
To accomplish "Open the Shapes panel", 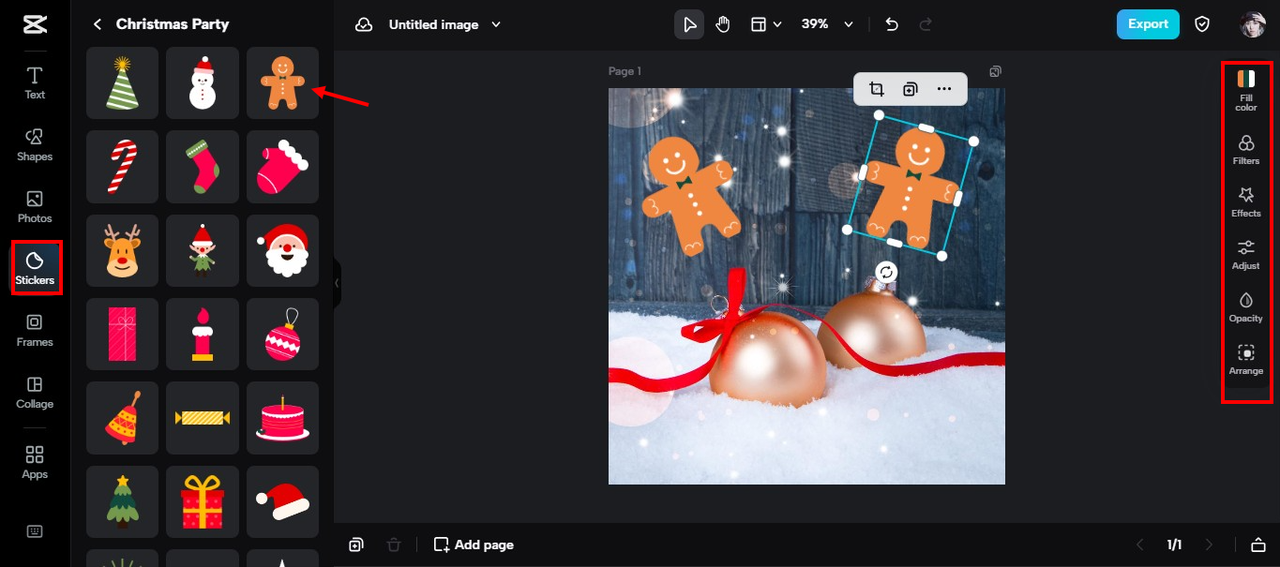I will click(35, 145).
